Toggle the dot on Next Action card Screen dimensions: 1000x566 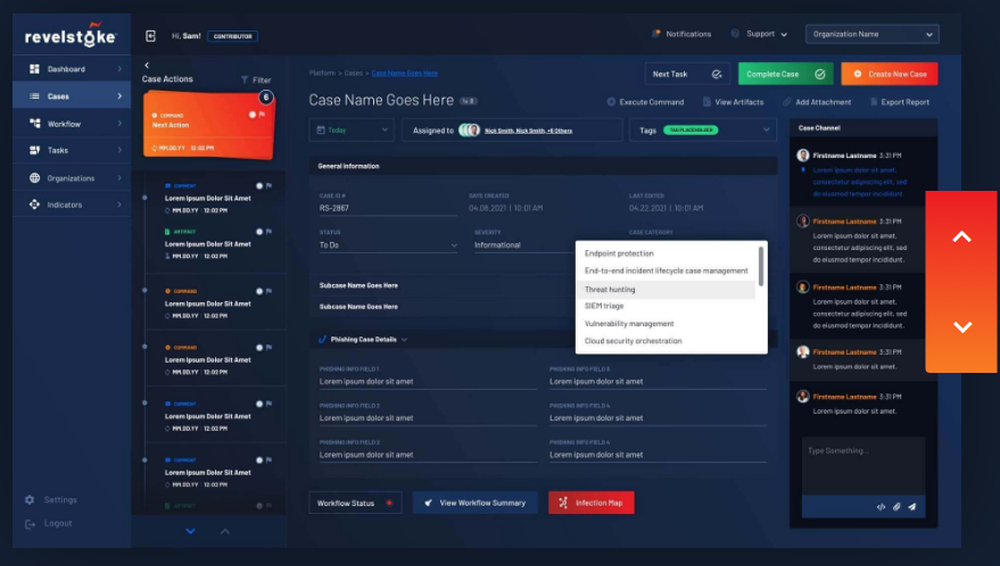tap(252, 115)
